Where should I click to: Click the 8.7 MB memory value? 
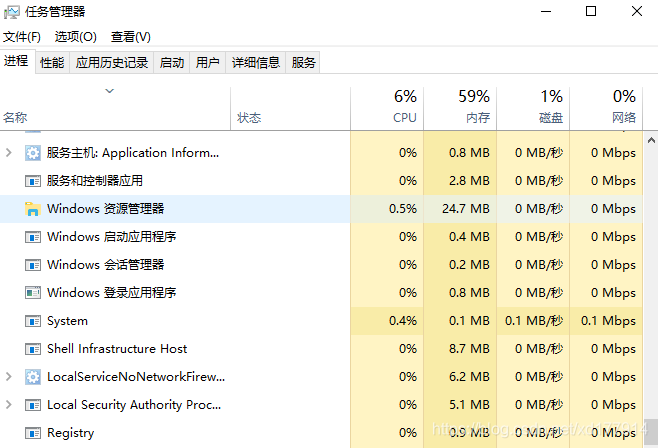[x=469, y=349]
